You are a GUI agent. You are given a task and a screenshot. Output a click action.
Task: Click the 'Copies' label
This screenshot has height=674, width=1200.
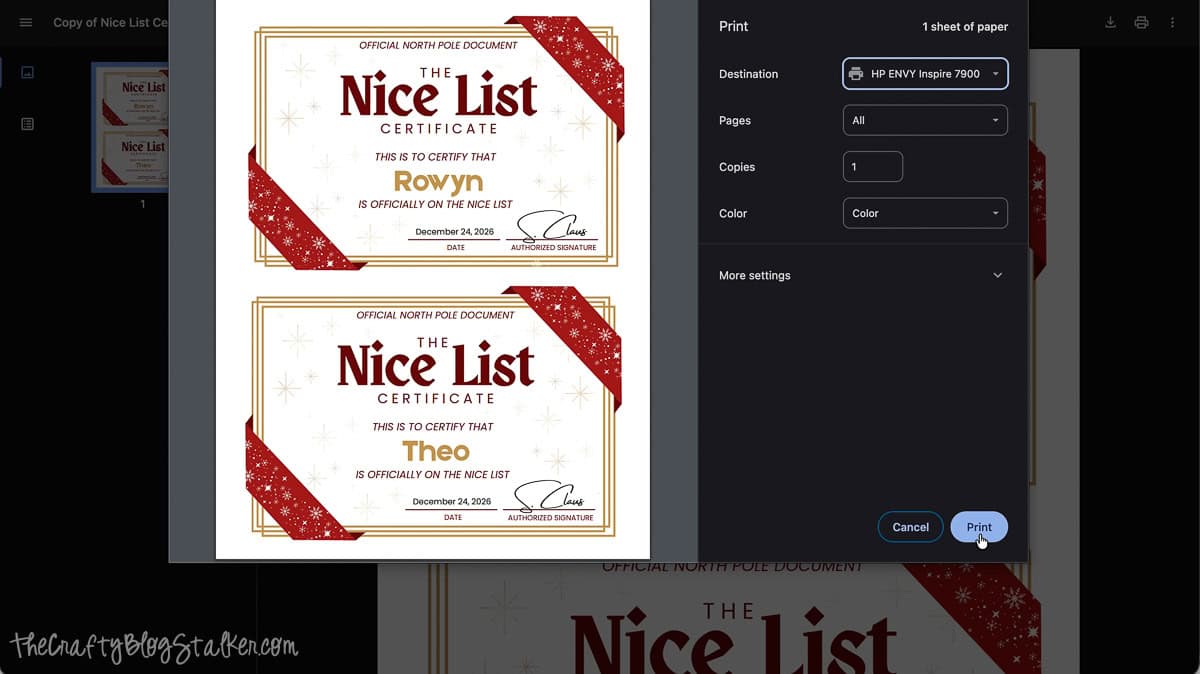tap(737, 167)
